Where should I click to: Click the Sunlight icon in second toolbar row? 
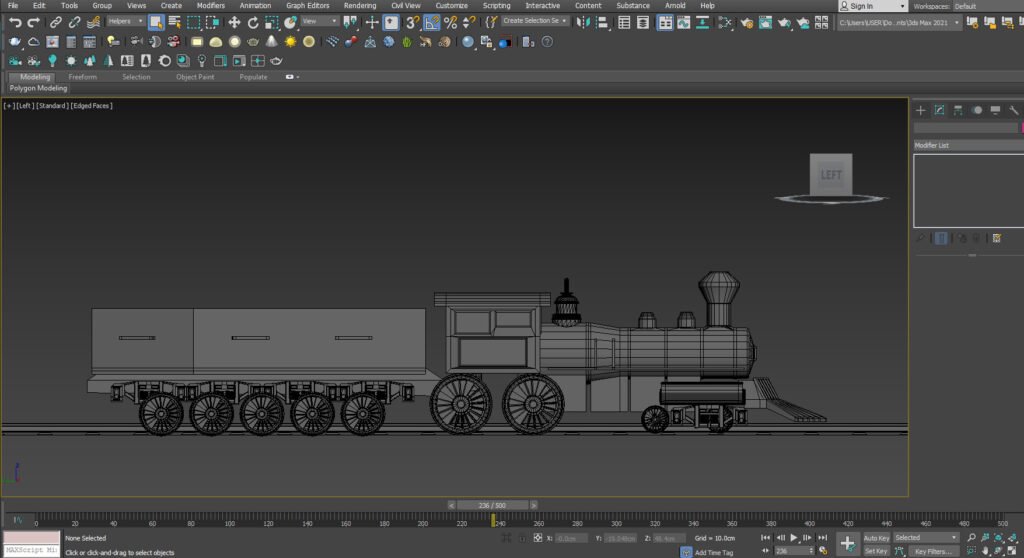(x=290, y=42)
